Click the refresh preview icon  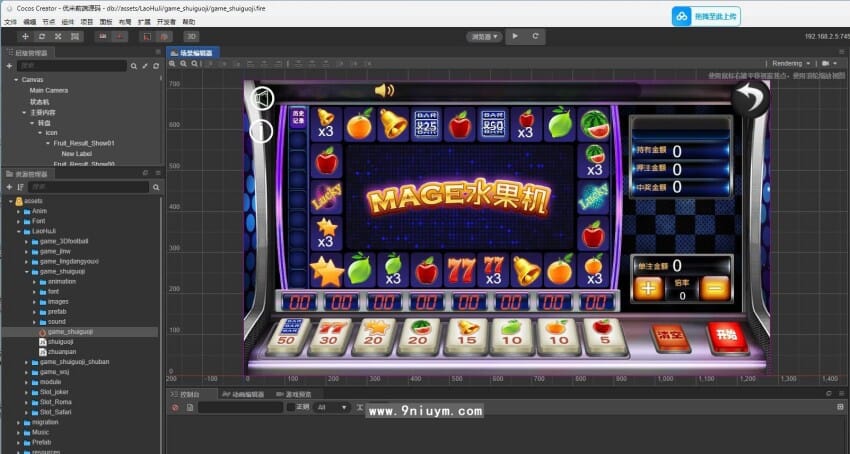(535, 36)
